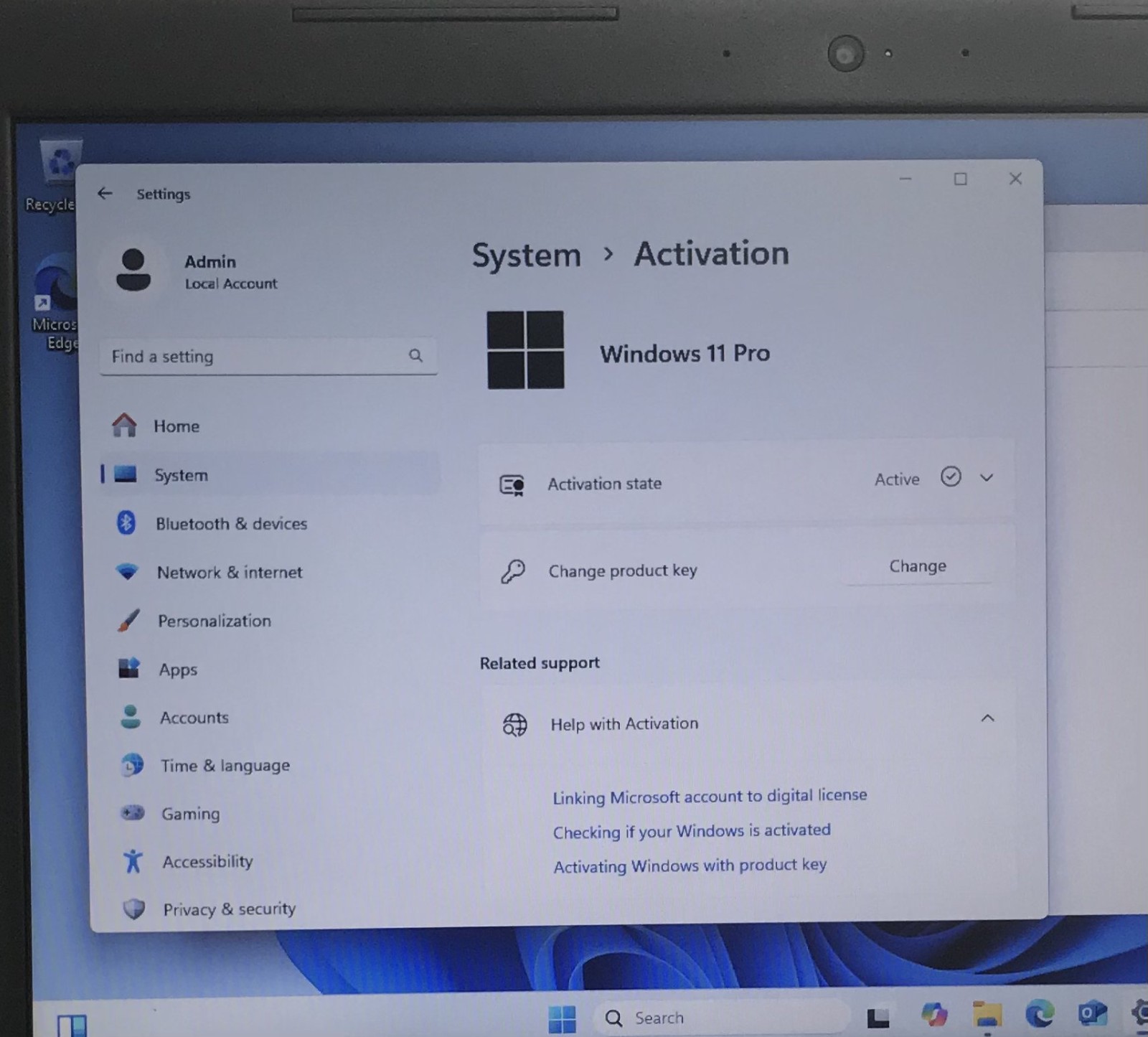Launch Copilot from the taskbar
The image size is (1148, 1037).
click(x=934, y=1014)
